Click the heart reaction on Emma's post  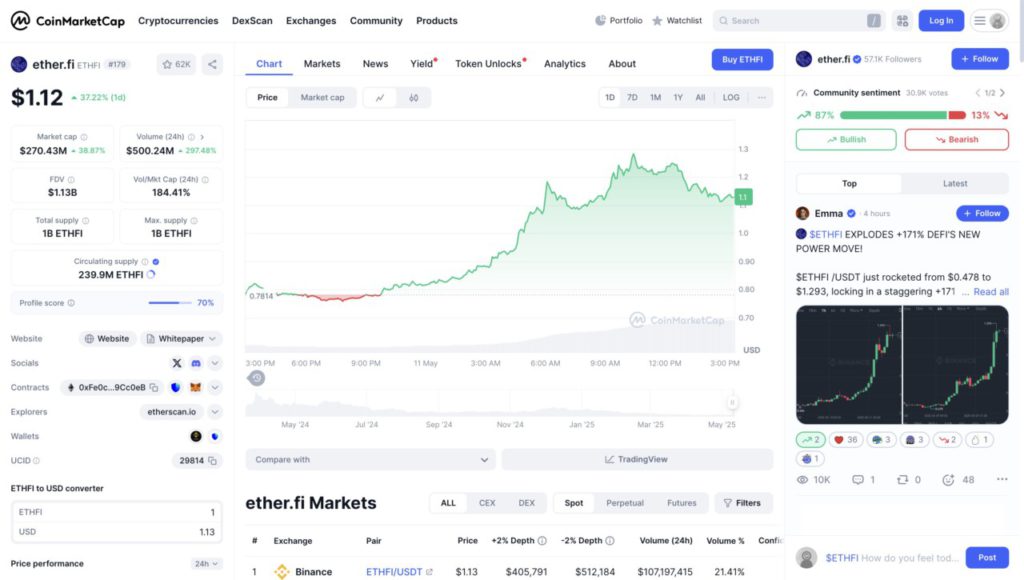[x=846, y=439]
